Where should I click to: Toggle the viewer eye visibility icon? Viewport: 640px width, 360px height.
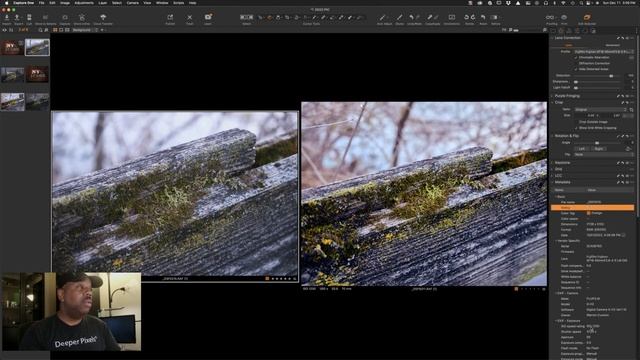click(x=4, y=30)
